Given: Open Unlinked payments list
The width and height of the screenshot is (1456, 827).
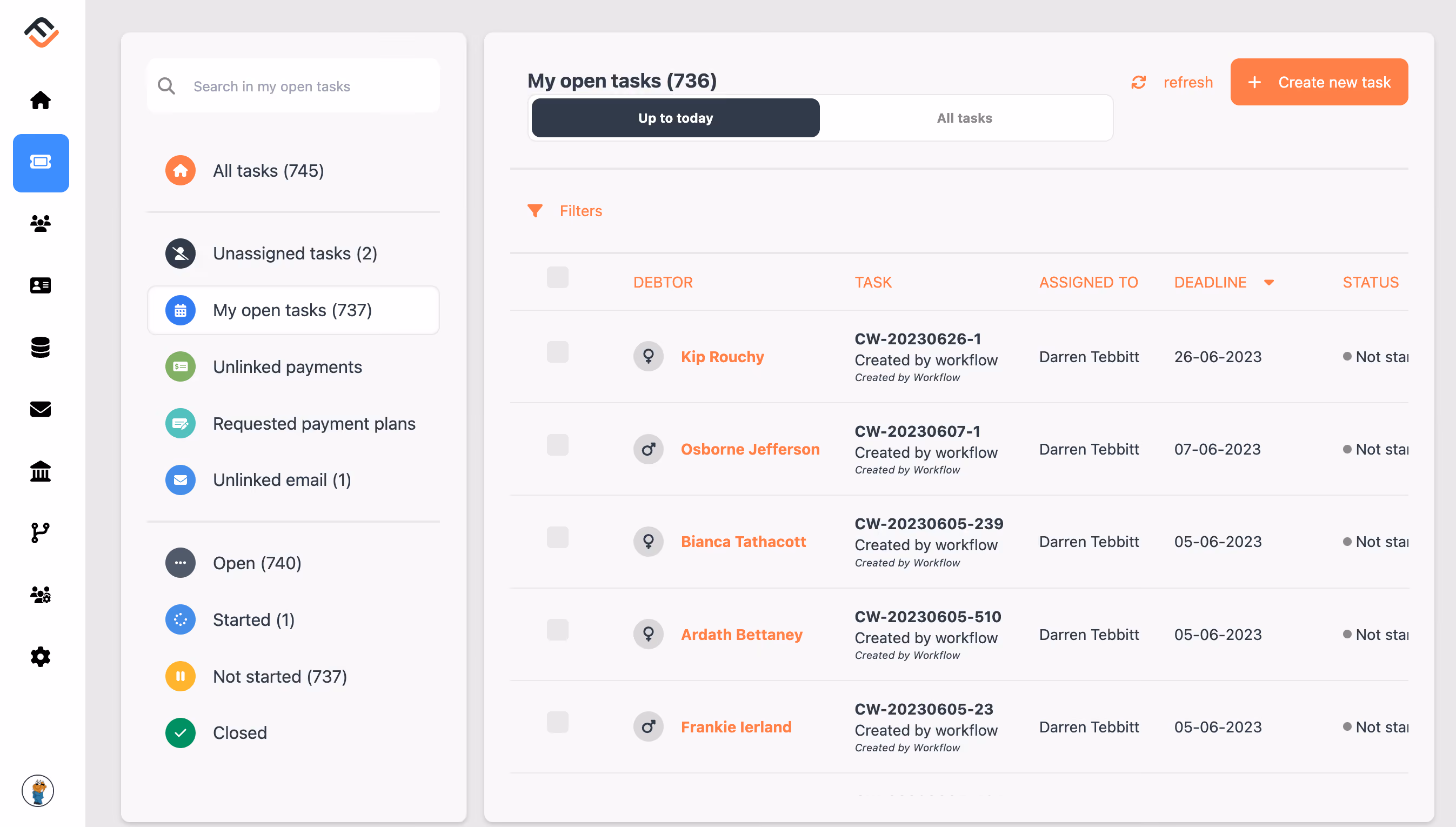Looking at the screenshot, I should pyautogui.click(x=293, y=367).
